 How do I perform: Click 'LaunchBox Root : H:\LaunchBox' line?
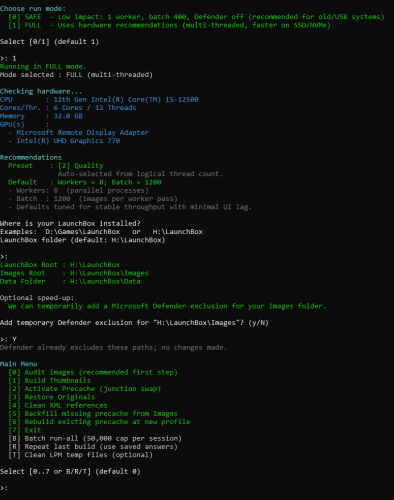(x=60, y=265)
